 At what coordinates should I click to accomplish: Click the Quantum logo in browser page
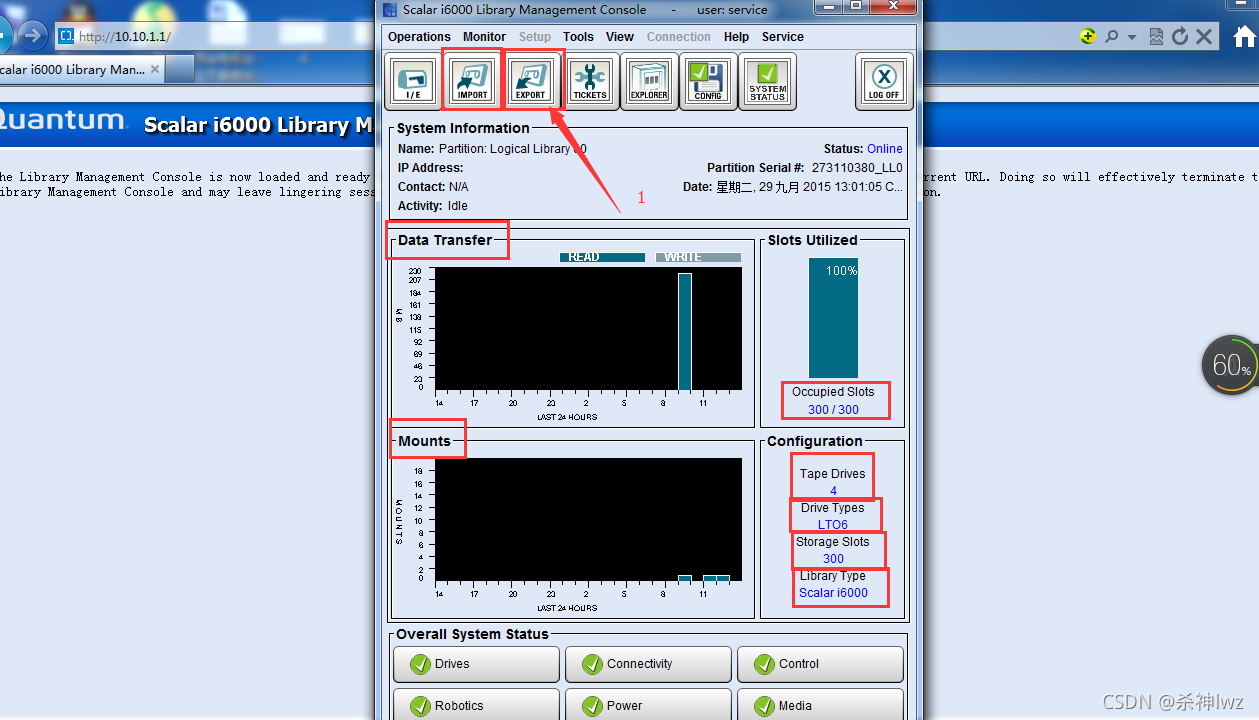(x=62, y=121)
